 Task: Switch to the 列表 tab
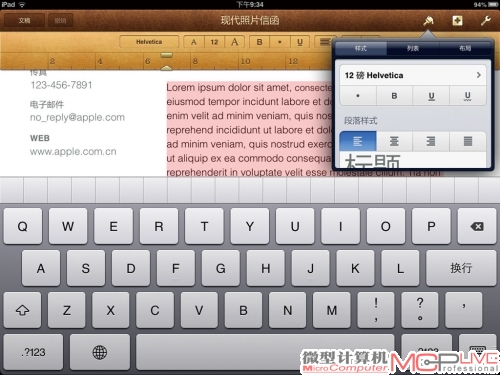pyautogui.click(x=413, y=49)
